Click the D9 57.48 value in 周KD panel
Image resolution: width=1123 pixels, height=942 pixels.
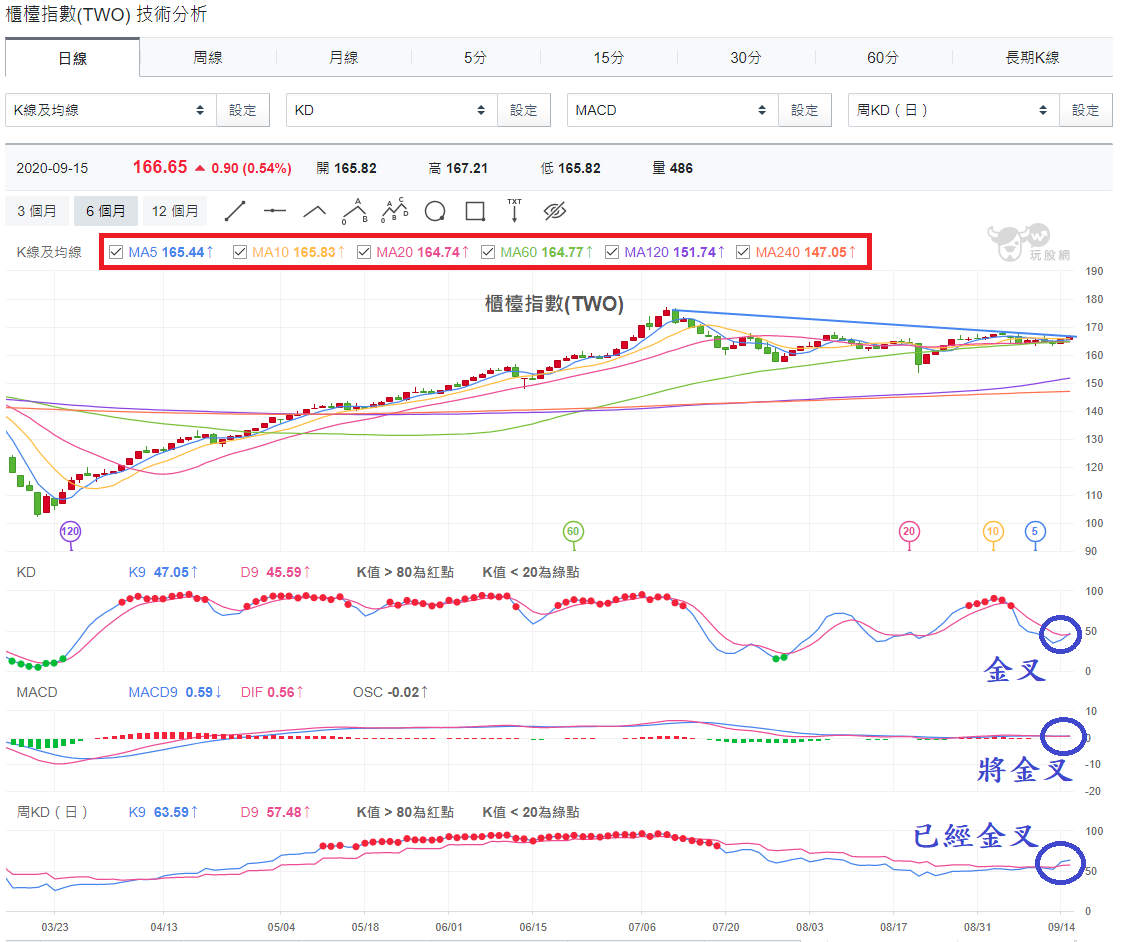pyautogui.click(x=275, y=812)
